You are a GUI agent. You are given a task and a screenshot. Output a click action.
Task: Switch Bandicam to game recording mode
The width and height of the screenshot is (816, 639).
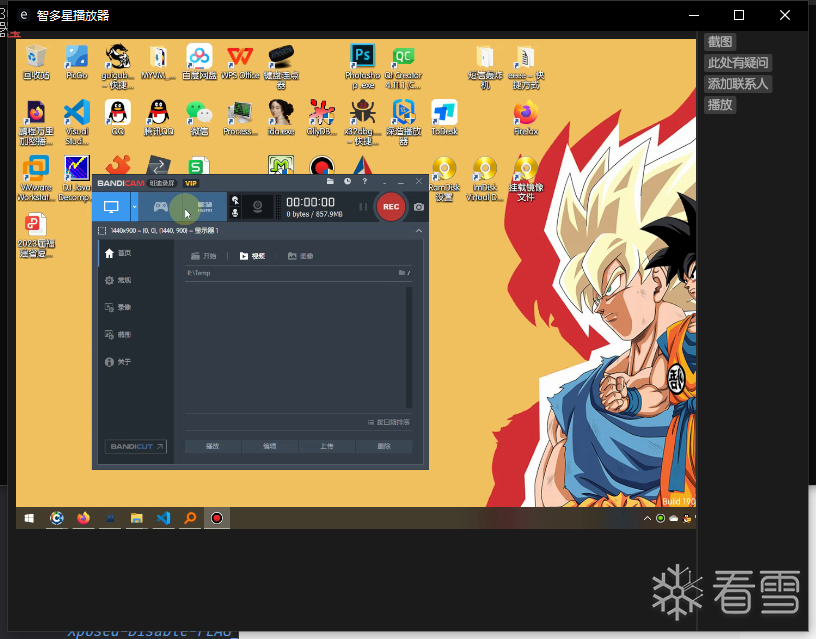coord(160,207)
